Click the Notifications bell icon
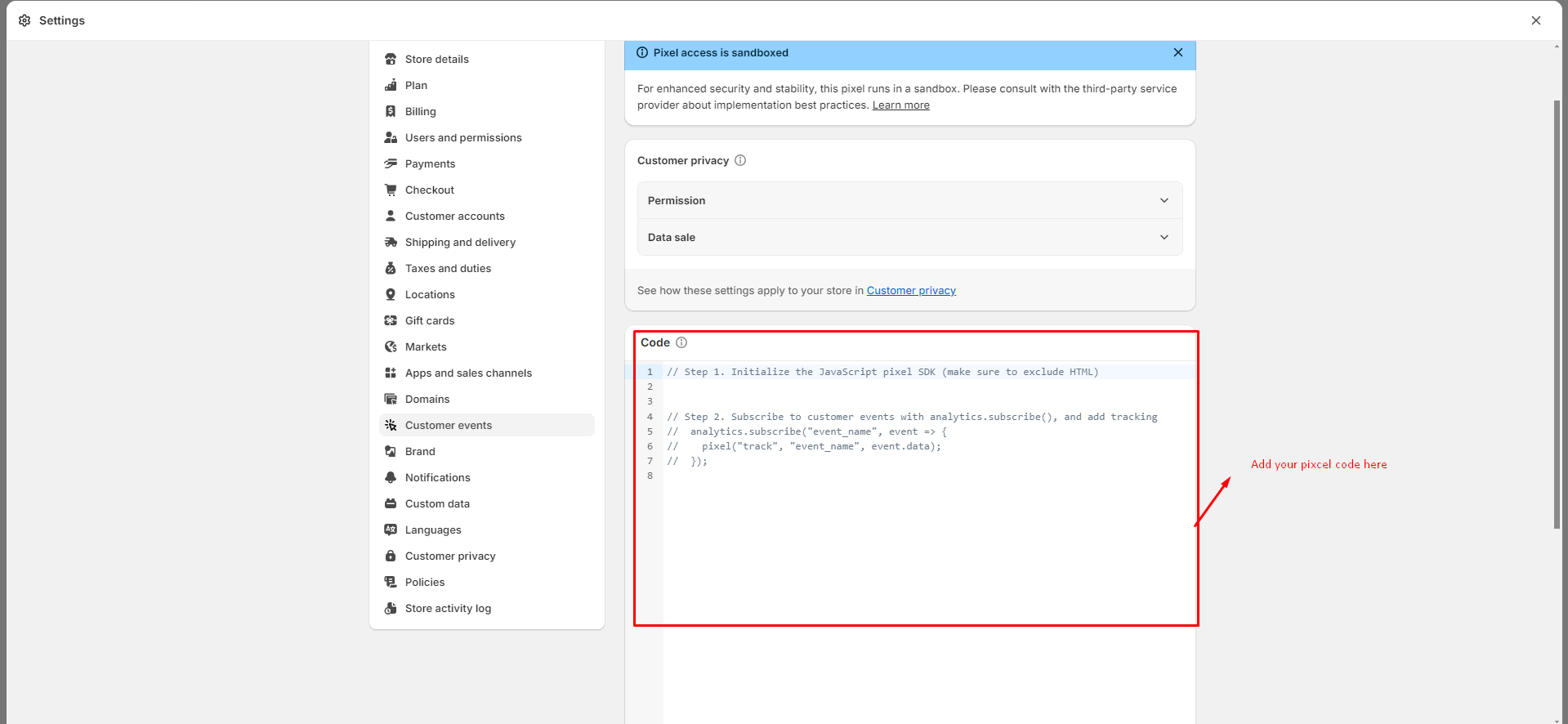Viewport: 1568px width, 724px height. (x=391, y=477)
